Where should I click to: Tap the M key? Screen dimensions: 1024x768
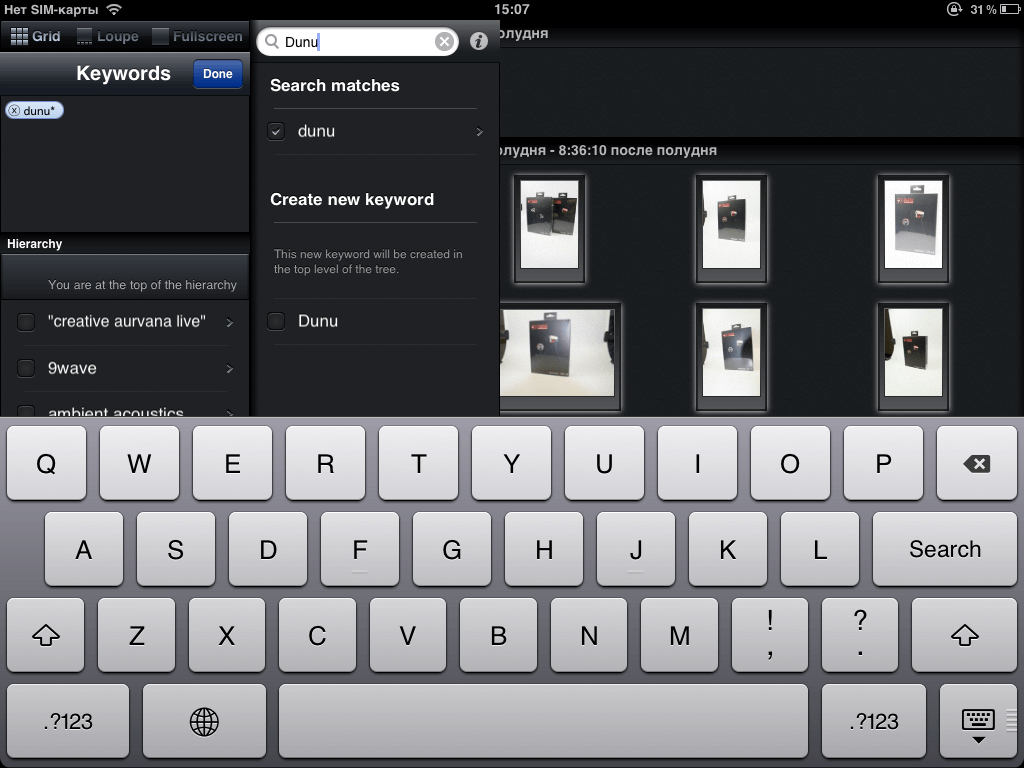679,635
